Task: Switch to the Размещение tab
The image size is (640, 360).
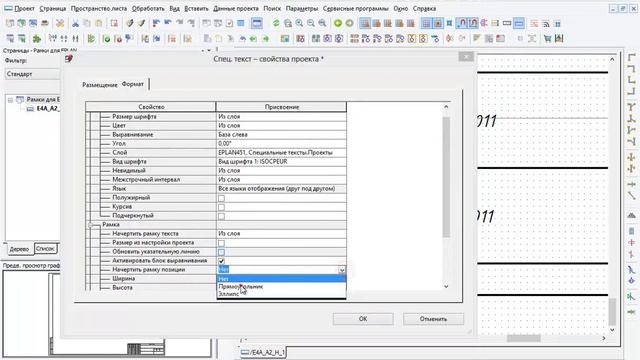Action: click(100, 84)
